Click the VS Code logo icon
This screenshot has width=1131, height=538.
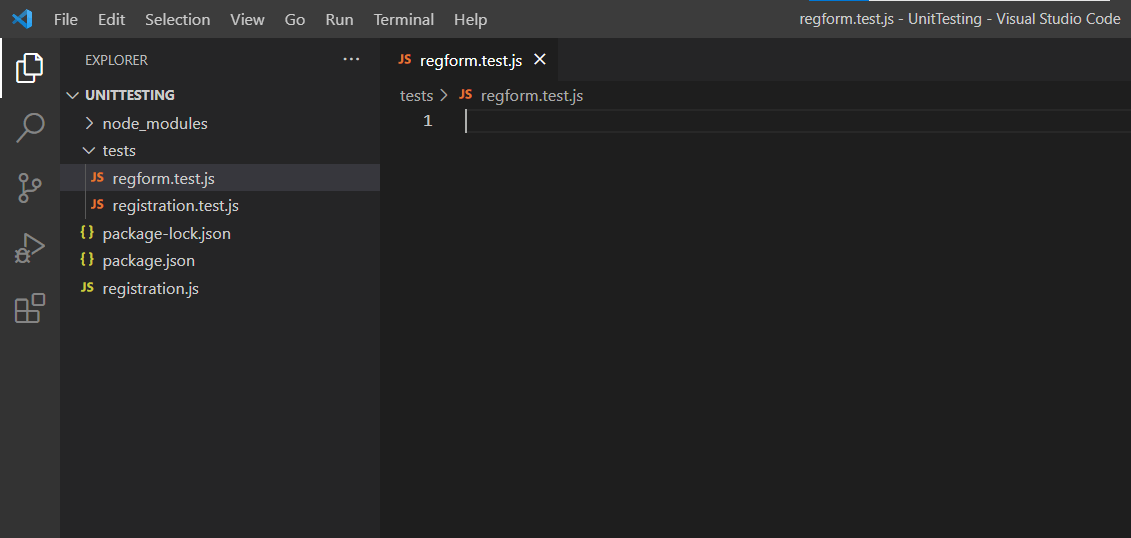(22, 19)
